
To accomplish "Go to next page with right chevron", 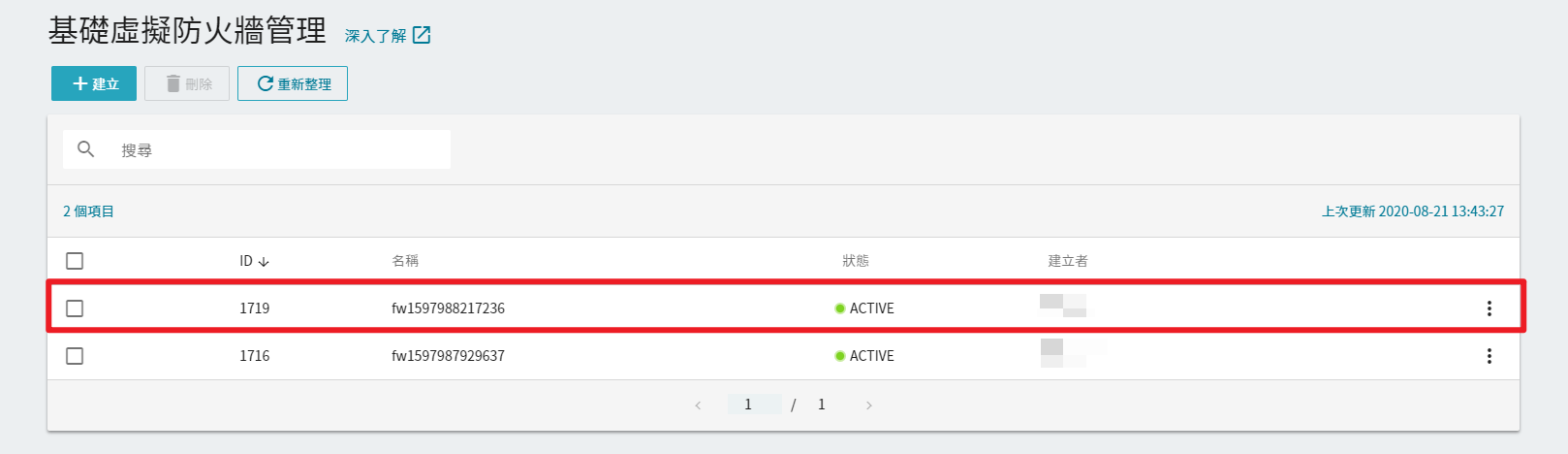I will tap(869, 405).
